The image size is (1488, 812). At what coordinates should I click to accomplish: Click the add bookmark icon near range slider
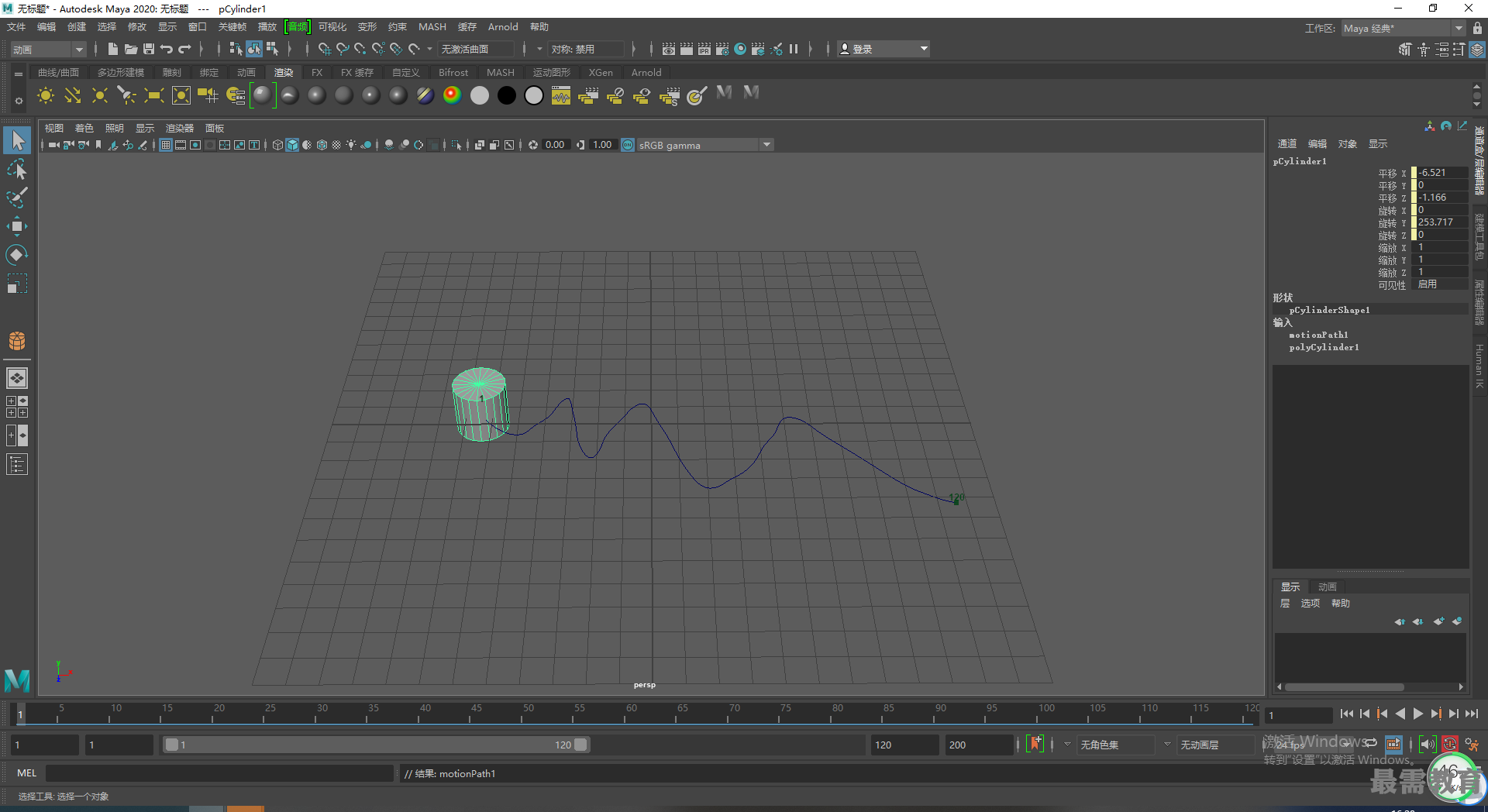pyautogui.click(x=1035, y=744)
